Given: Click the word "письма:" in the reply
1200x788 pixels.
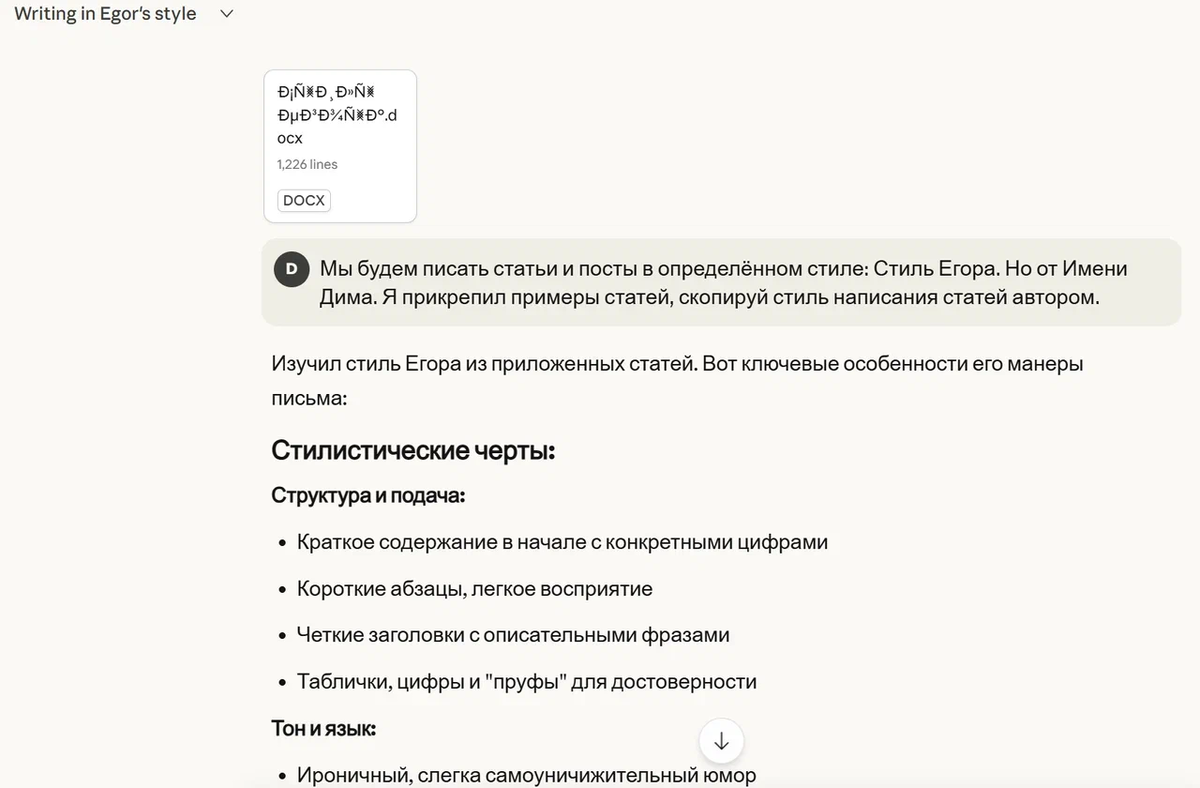Looking at the screenshot, I should (x=308, y=398).
